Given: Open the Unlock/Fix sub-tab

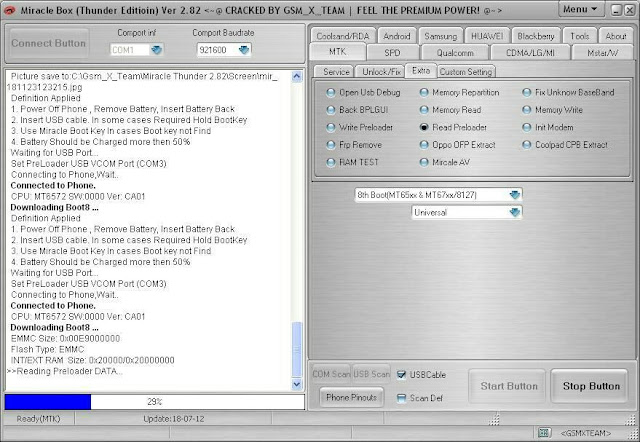Looking at the screenshot, I should click(381, 72).
